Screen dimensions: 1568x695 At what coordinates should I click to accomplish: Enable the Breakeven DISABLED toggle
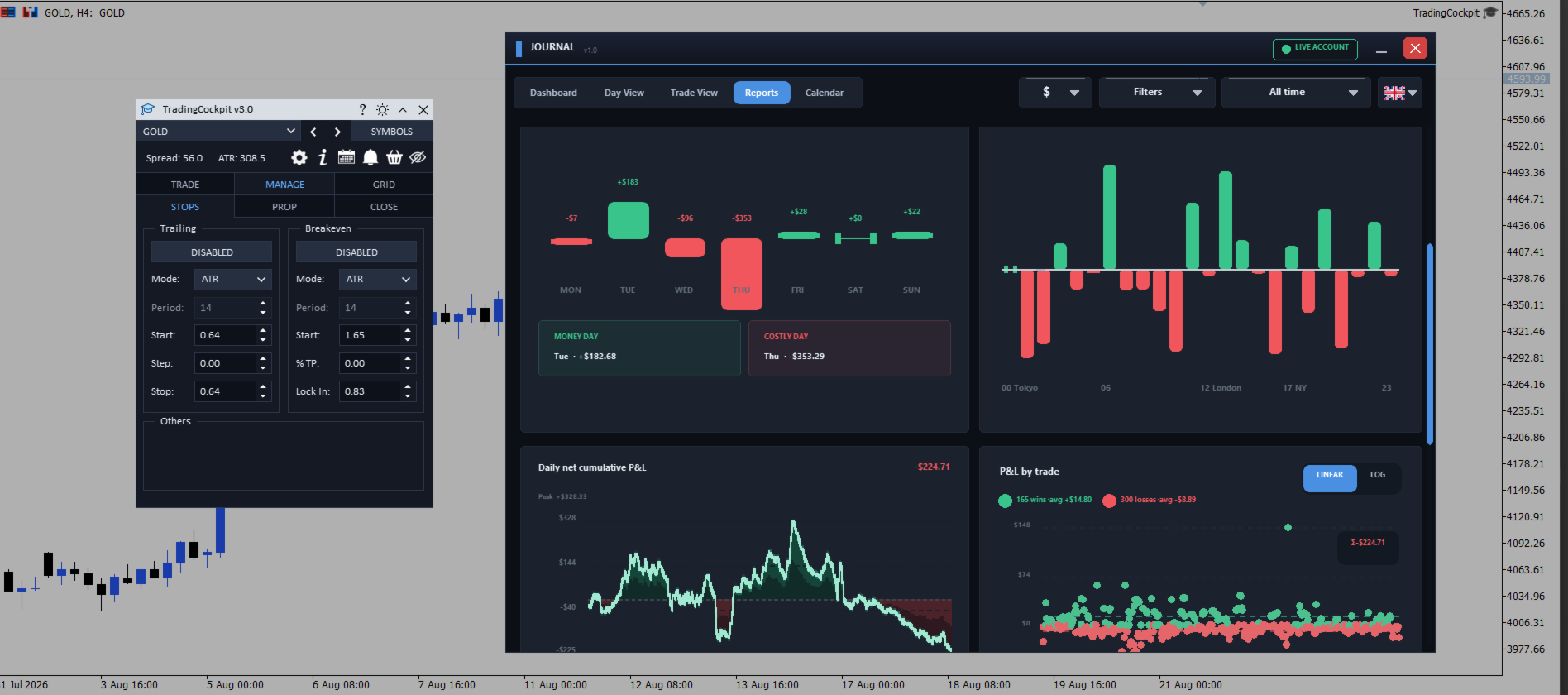coord(356,252)
